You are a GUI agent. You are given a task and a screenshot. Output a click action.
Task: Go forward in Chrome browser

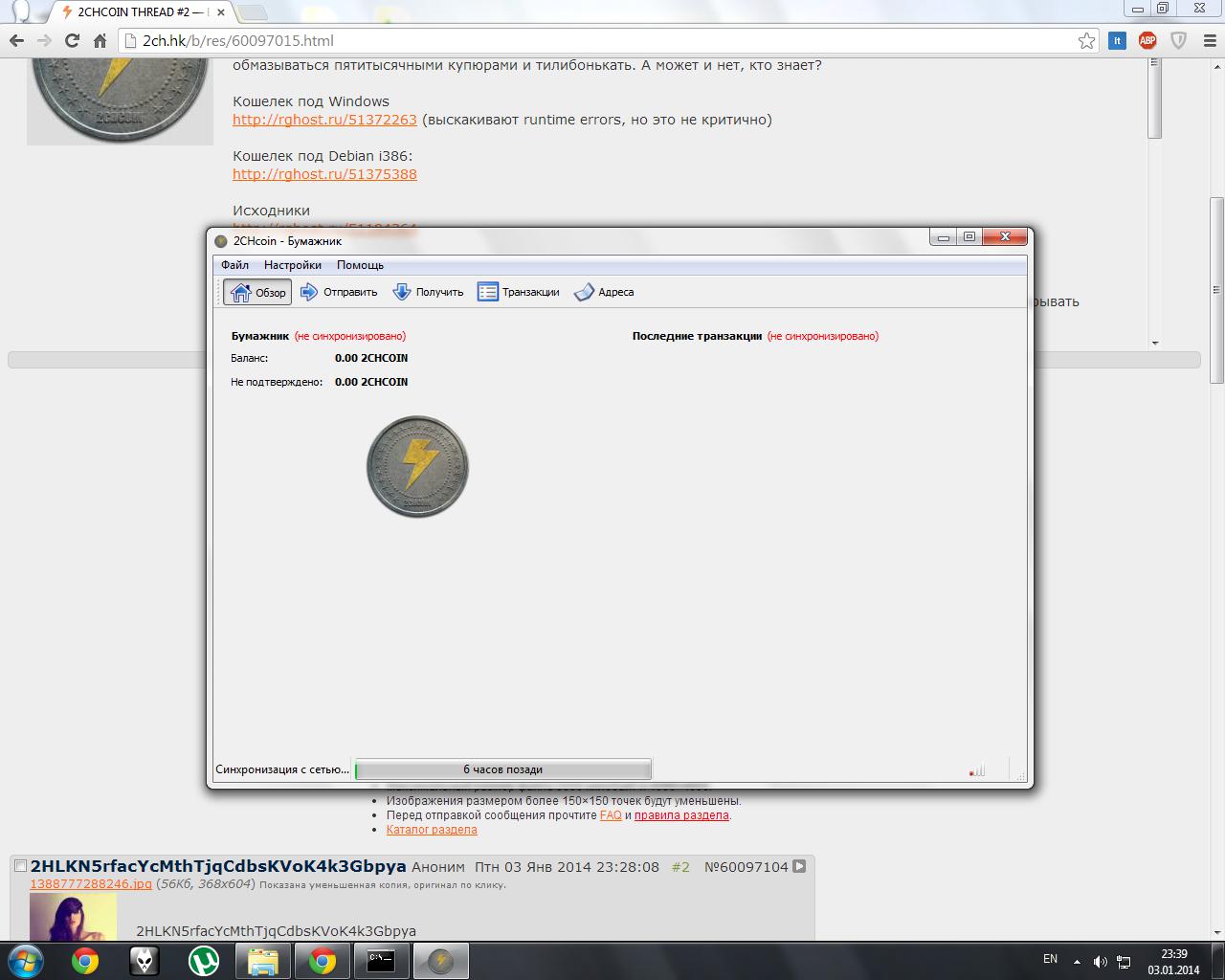point(44,40)
